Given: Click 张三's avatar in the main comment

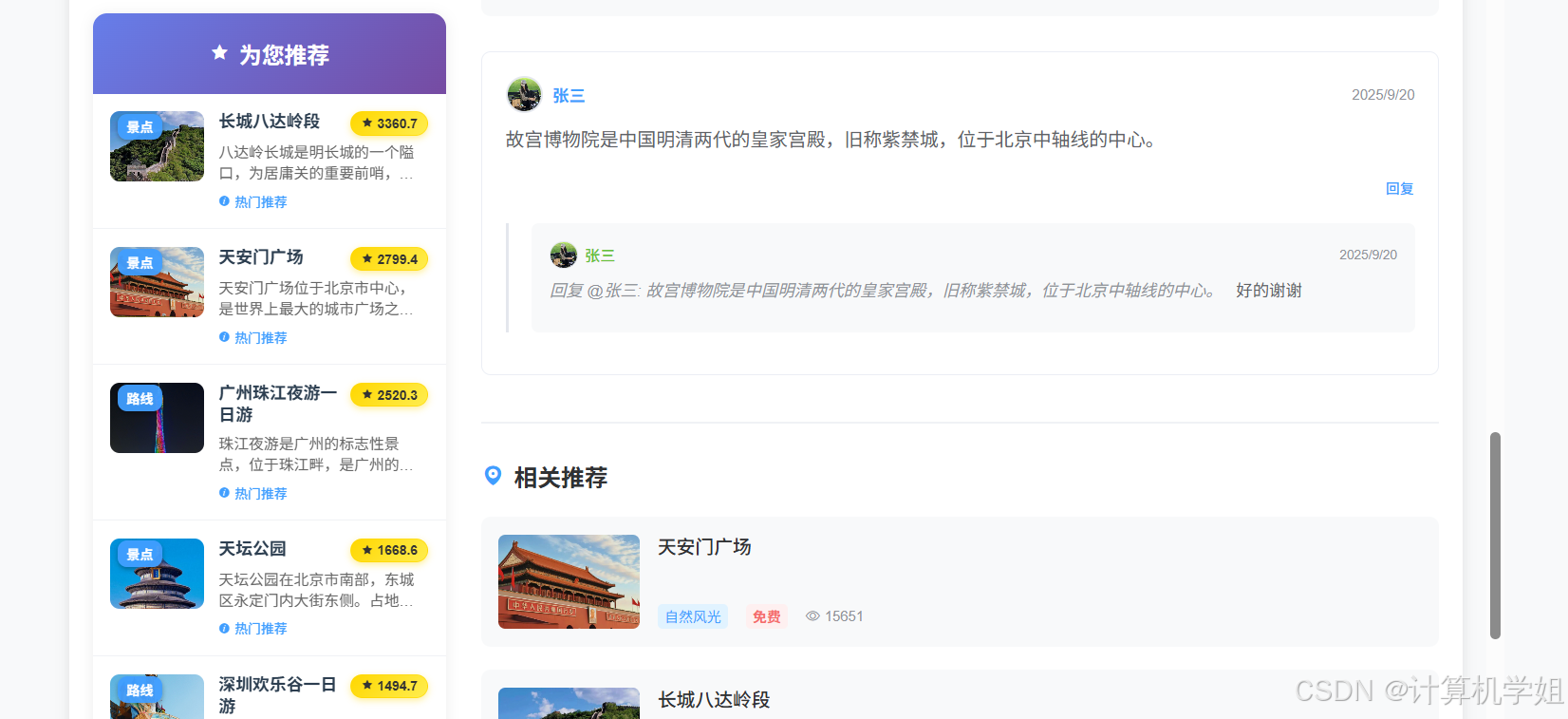Looking at the screenshot, I should point(524,95).
